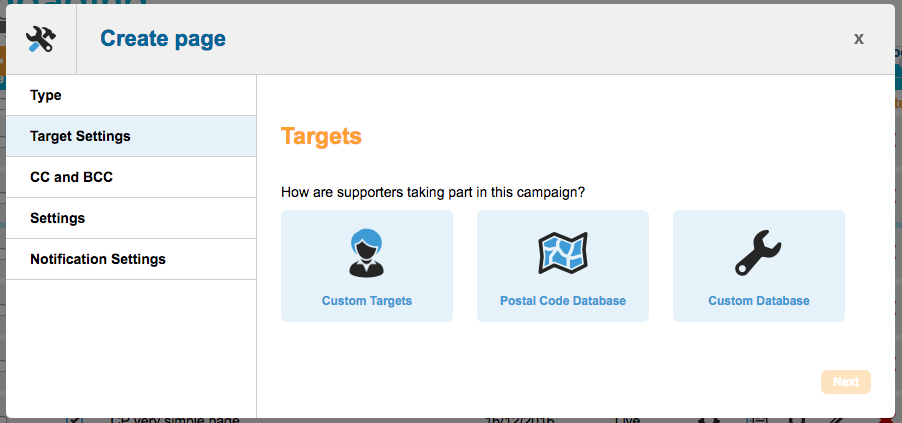Click the Custom Targets label
The width and height of the screenshot is (902, 423).
coord(366,301)
